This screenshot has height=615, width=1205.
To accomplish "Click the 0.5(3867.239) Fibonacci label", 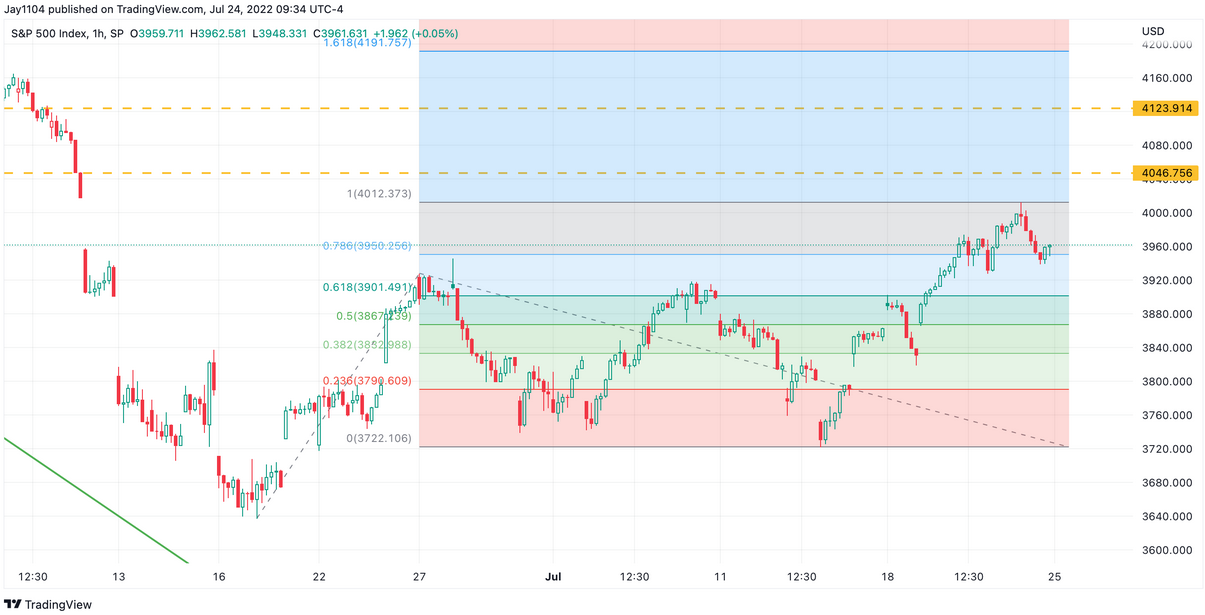I will click(x=372, y=316).
